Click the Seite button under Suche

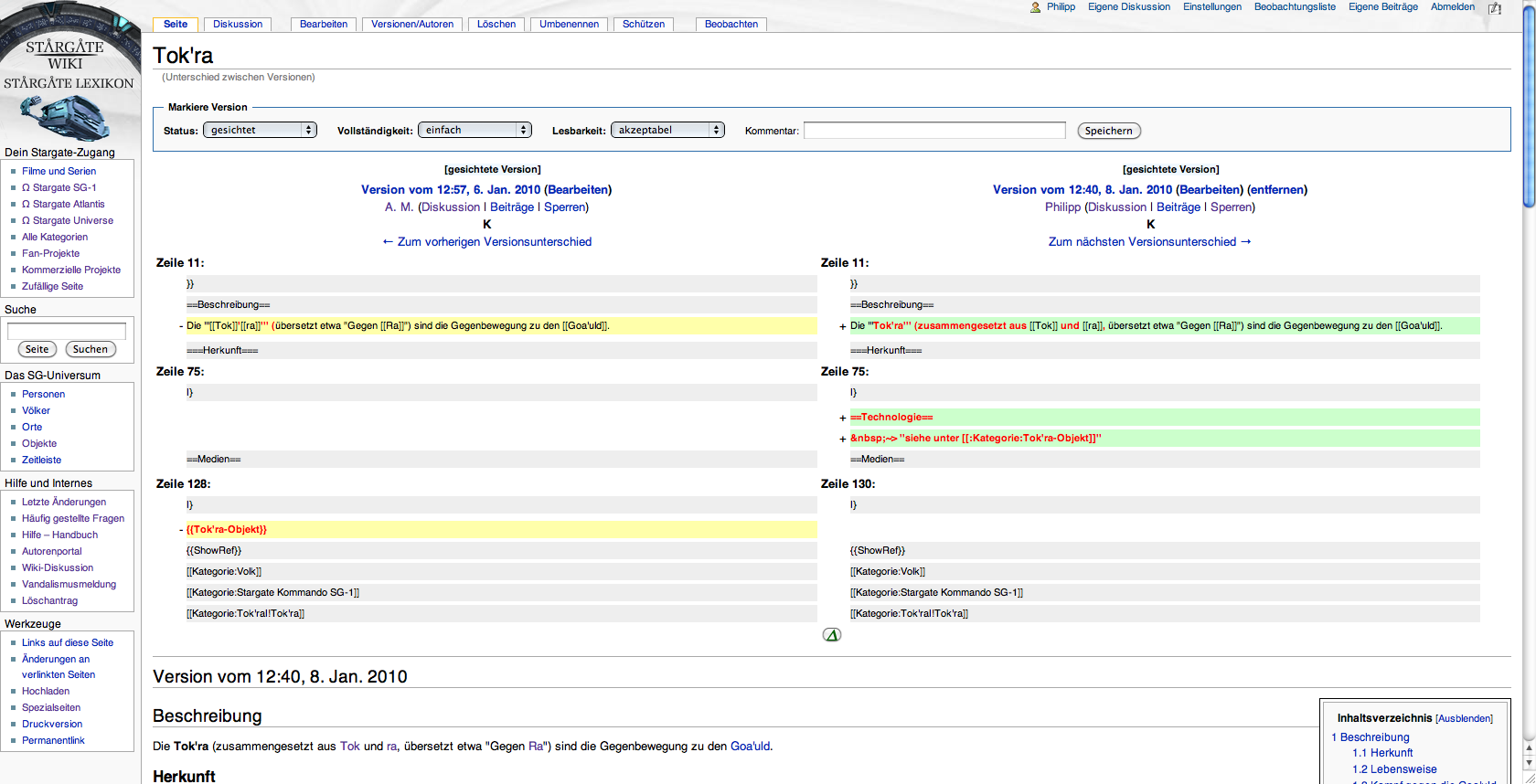click(37, 349)
